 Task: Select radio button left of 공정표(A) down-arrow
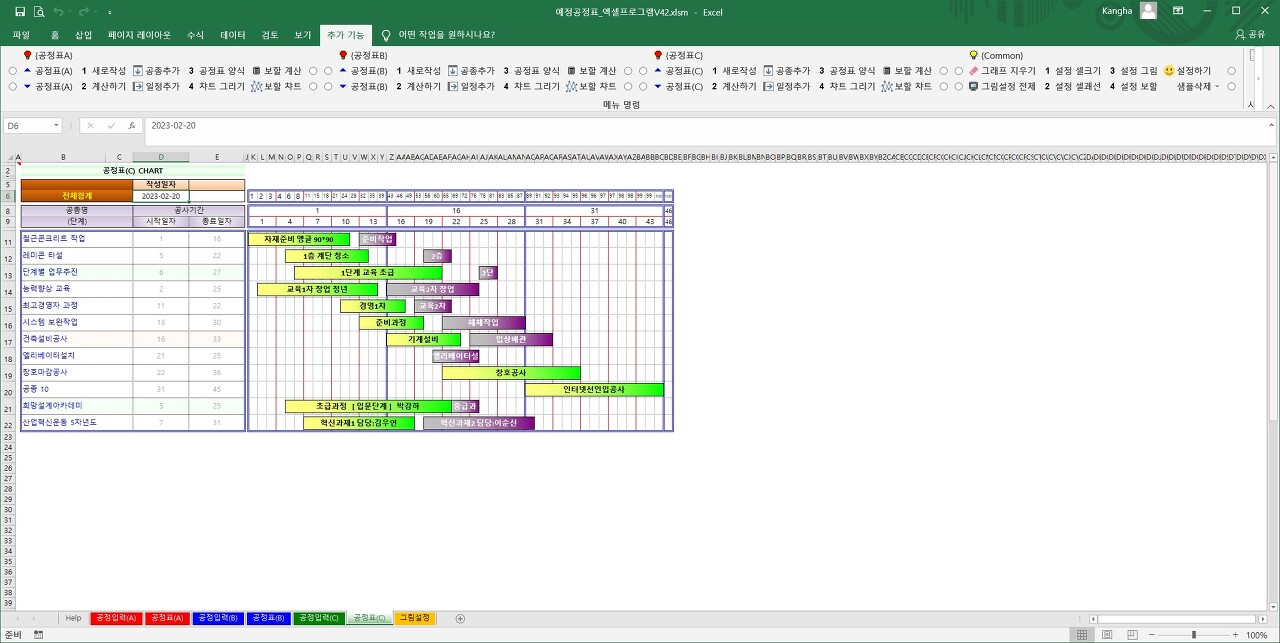12,87
